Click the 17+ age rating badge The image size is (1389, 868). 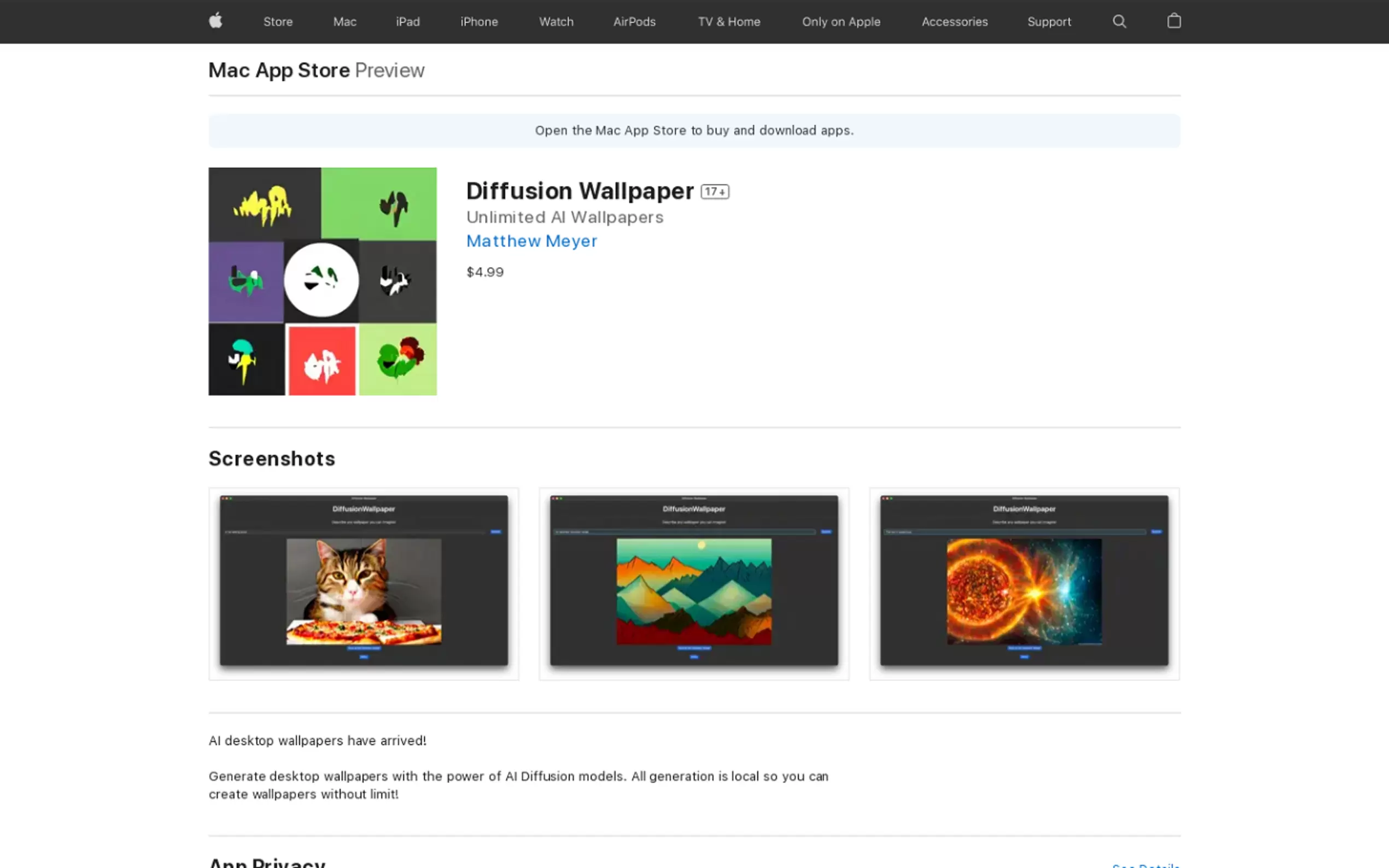[x=714, y=192]
